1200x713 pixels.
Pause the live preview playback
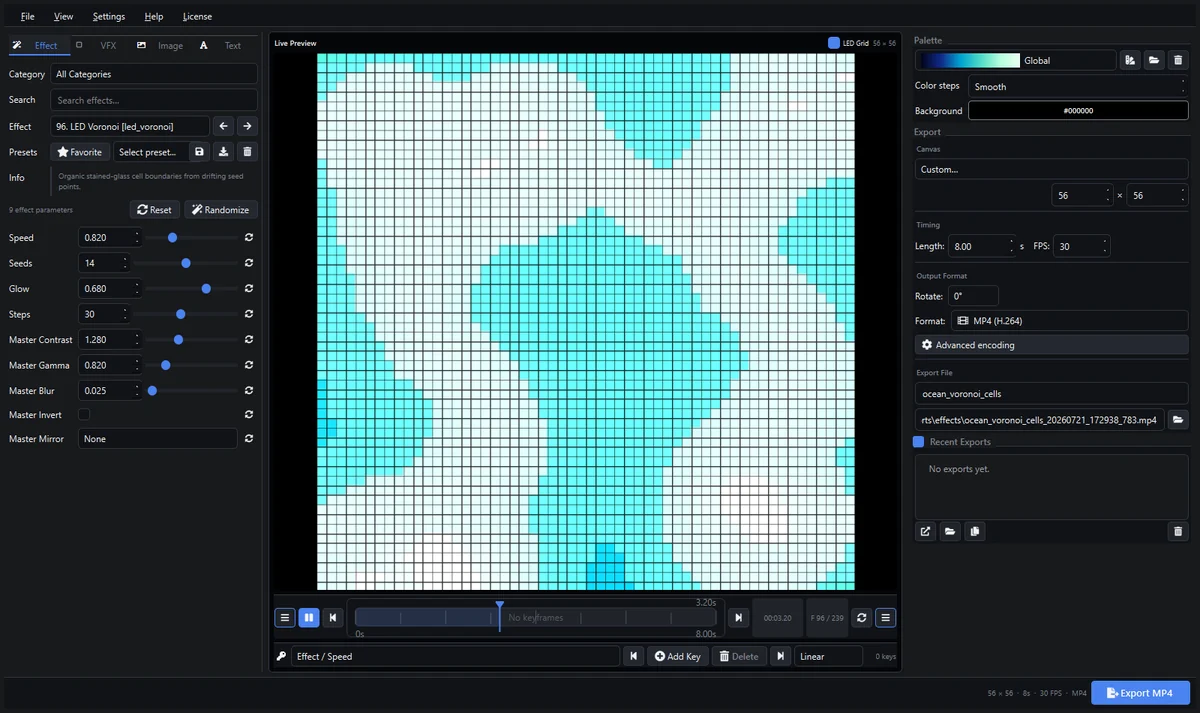point(309,618)
